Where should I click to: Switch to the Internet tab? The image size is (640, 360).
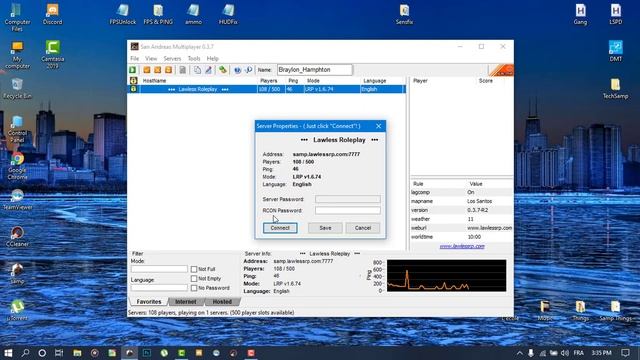click(x=186, y=302)
